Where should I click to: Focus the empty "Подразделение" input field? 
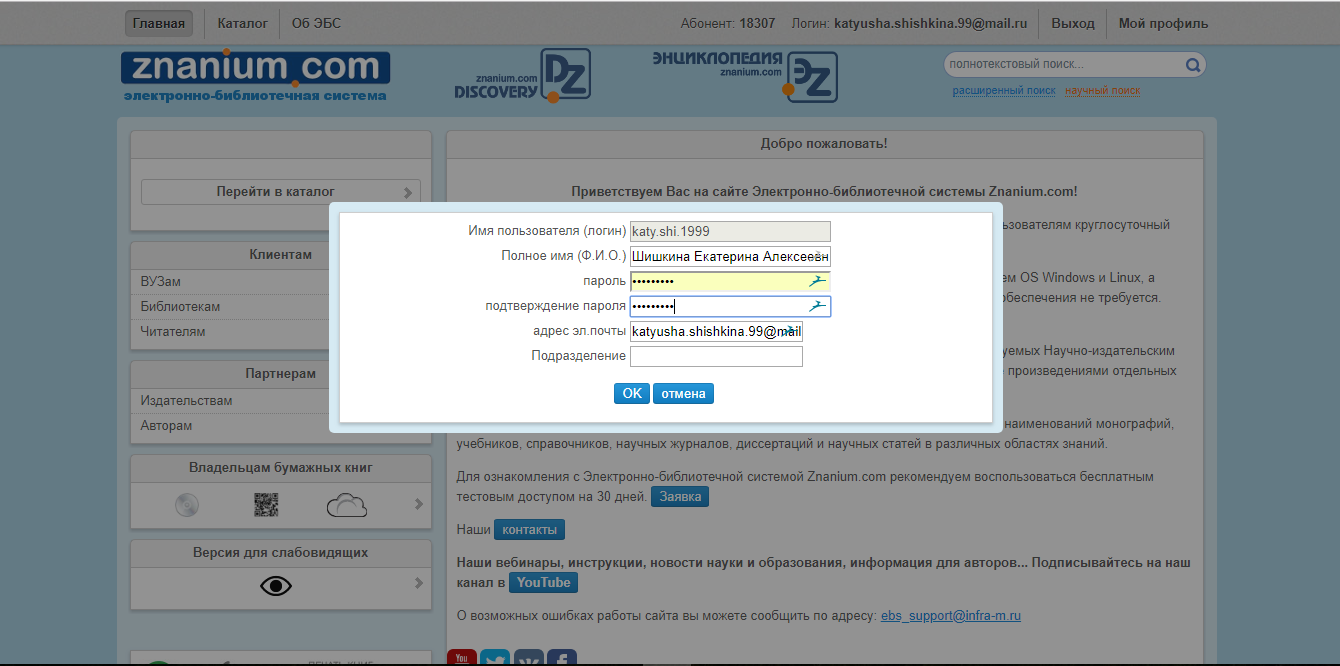click(x=716, y=356)
